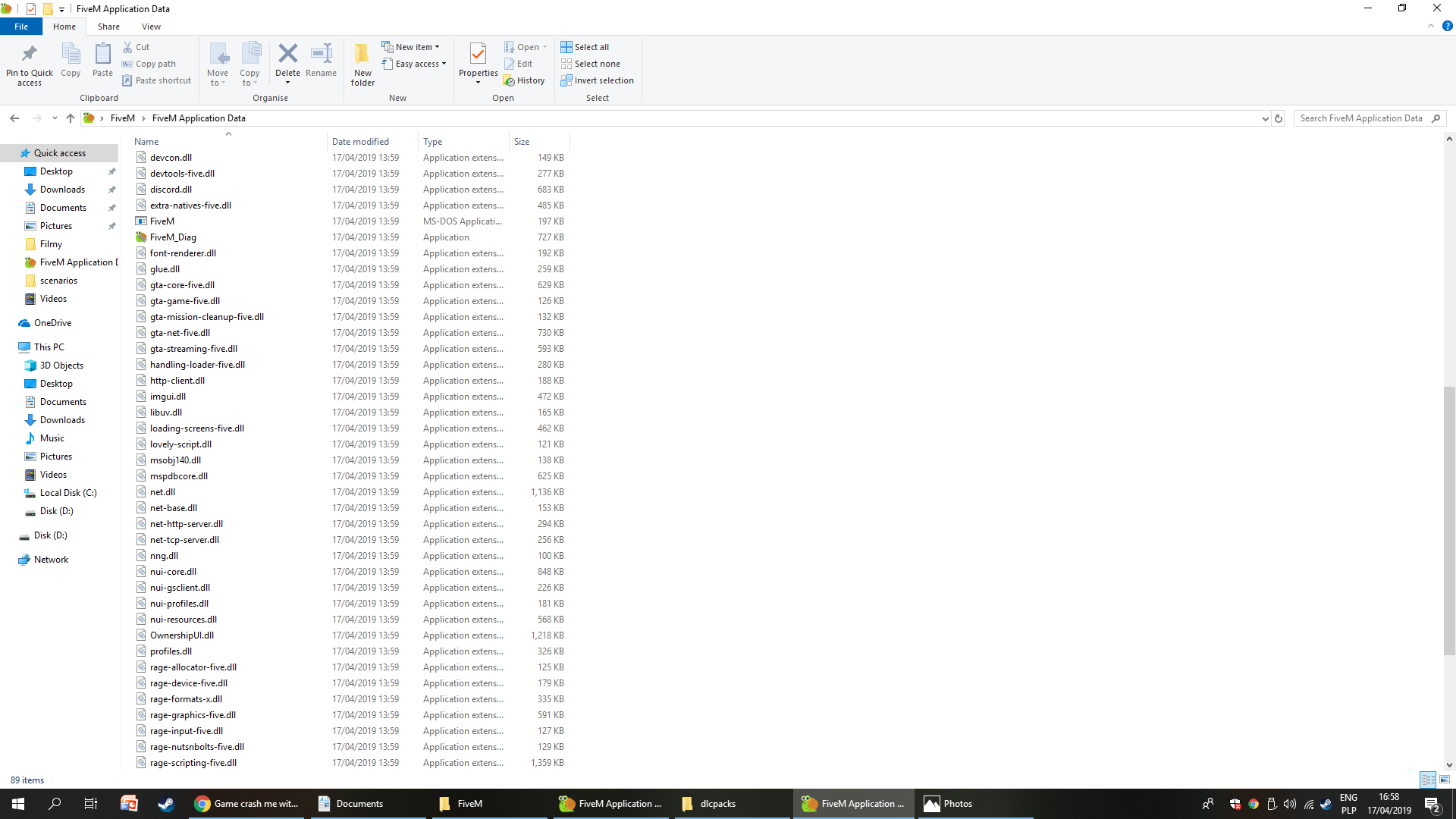The width and height of the screenshot is (1456, 819).
Task: Open the File menu tab
Action: pyautogui.click(x=21, y=27)
